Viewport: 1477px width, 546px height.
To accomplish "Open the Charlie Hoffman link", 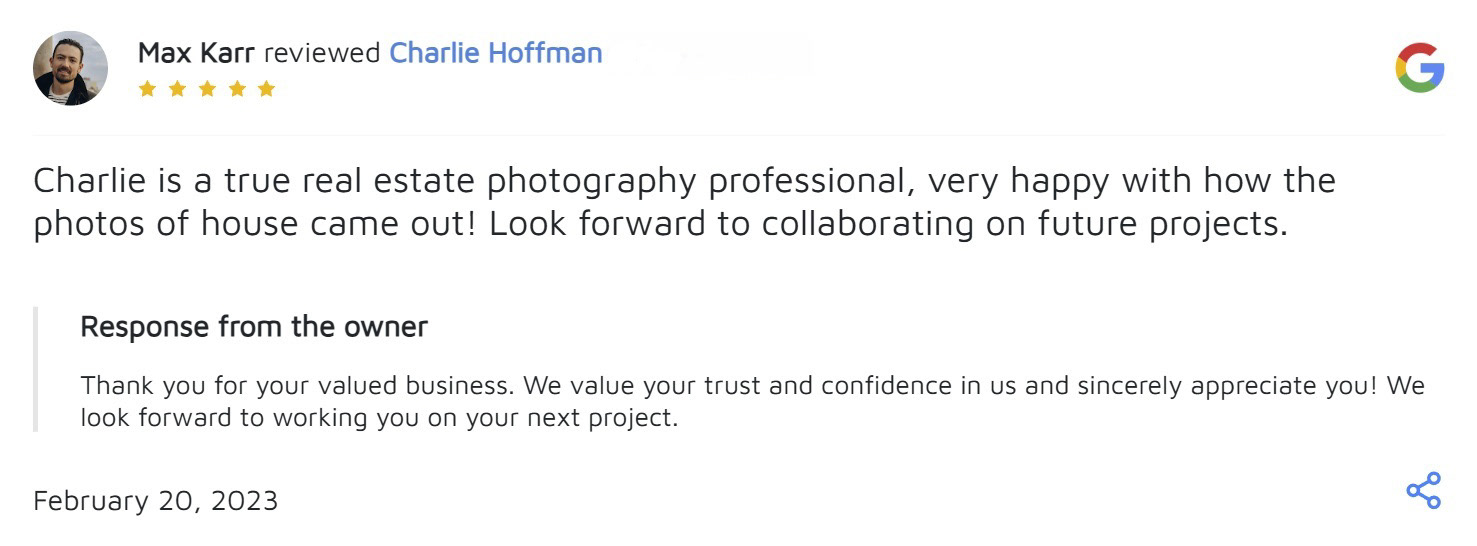I will tap(495, 53).
